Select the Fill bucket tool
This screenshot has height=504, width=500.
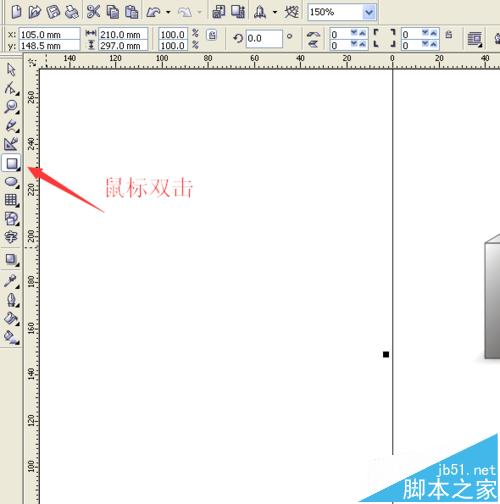11,319
